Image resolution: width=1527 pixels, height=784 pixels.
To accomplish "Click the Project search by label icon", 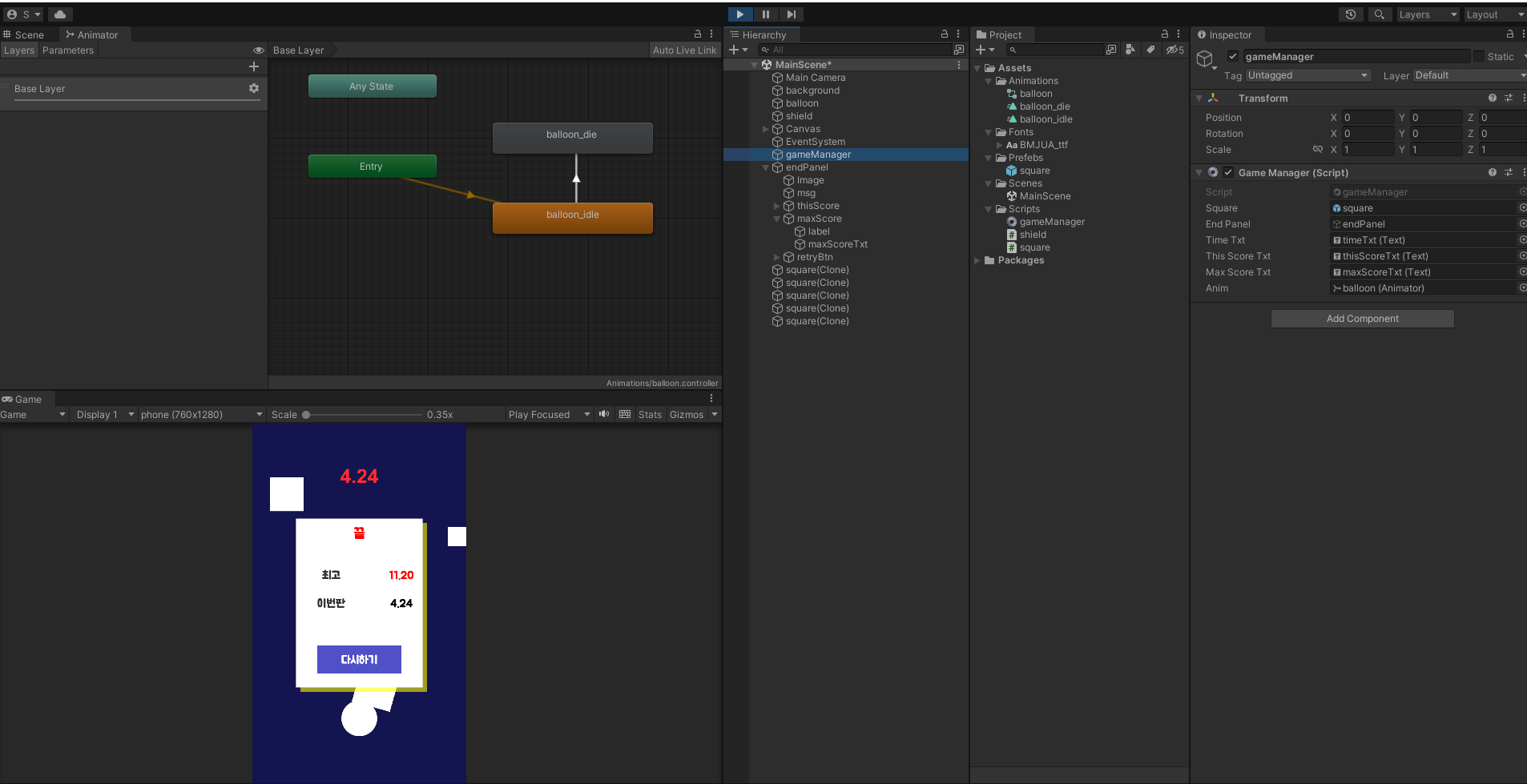I will (x=1150, y=50).
